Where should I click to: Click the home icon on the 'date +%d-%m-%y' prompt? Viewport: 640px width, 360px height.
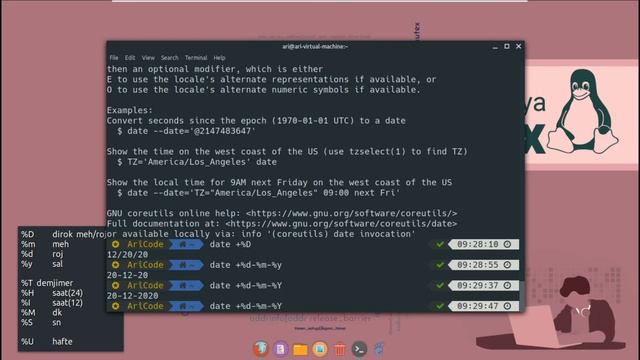click(x=182, y=265)
